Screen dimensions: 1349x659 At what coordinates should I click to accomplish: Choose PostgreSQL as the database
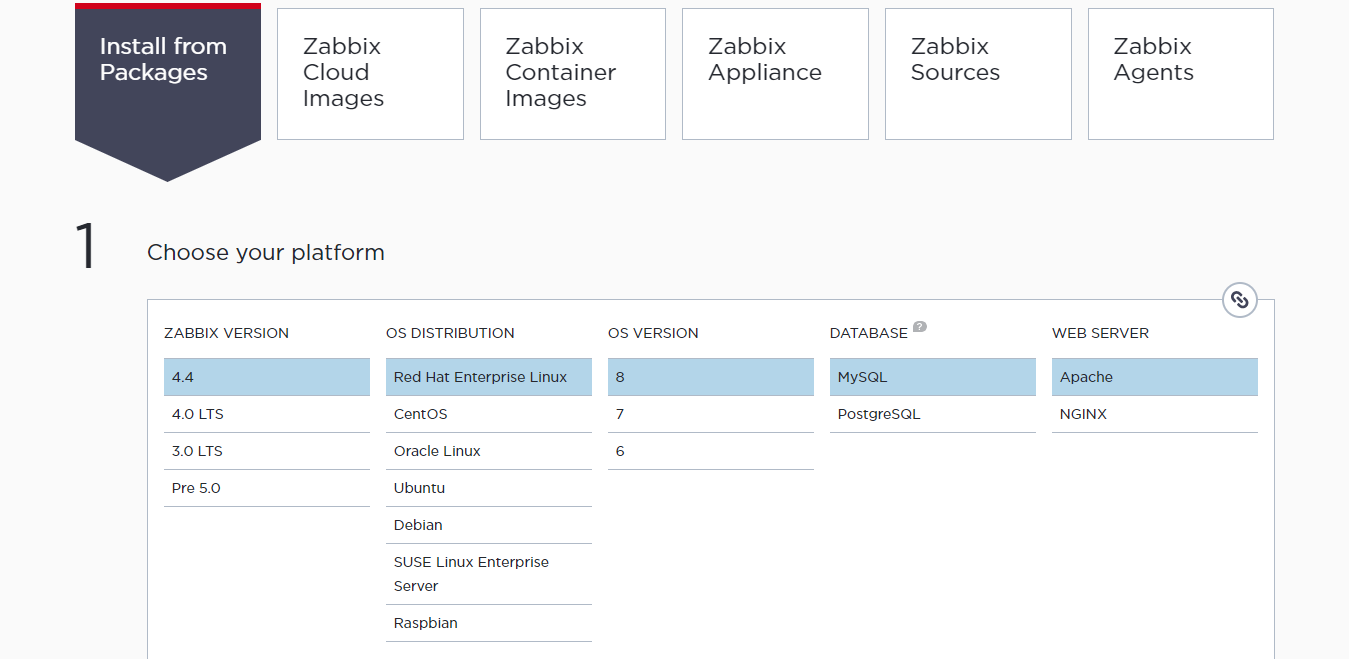click(x=932, y=414)
